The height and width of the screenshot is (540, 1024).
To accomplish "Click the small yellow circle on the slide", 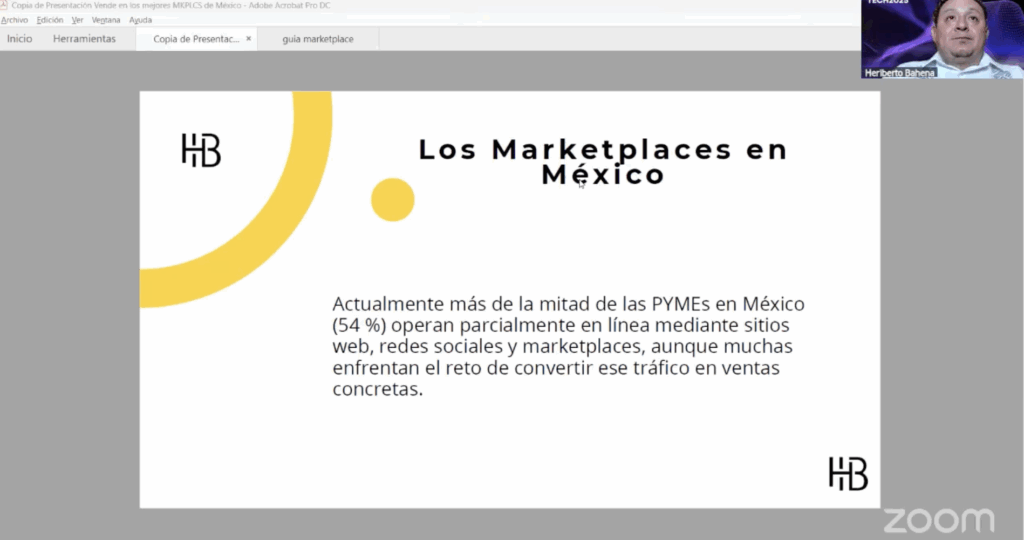I will coord(392,199).
